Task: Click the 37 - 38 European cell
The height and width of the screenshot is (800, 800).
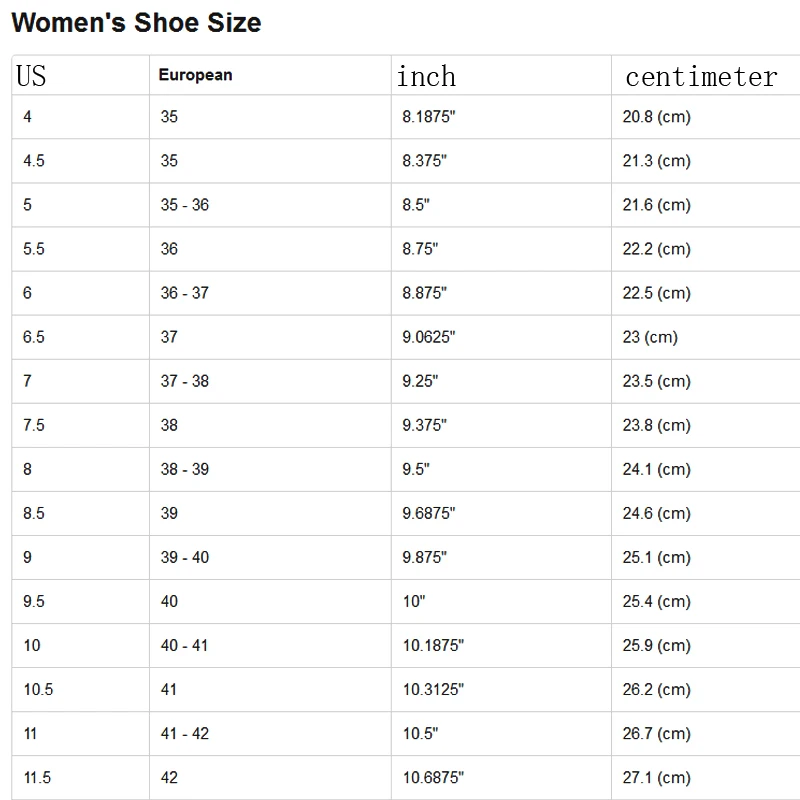Action: click(x=185, y=381)
